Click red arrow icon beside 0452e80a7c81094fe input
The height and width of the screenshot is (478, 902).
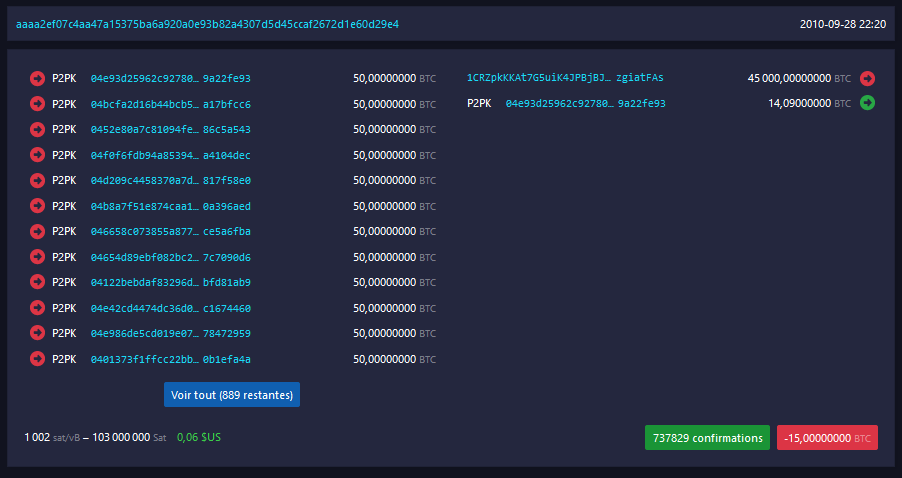37,129
